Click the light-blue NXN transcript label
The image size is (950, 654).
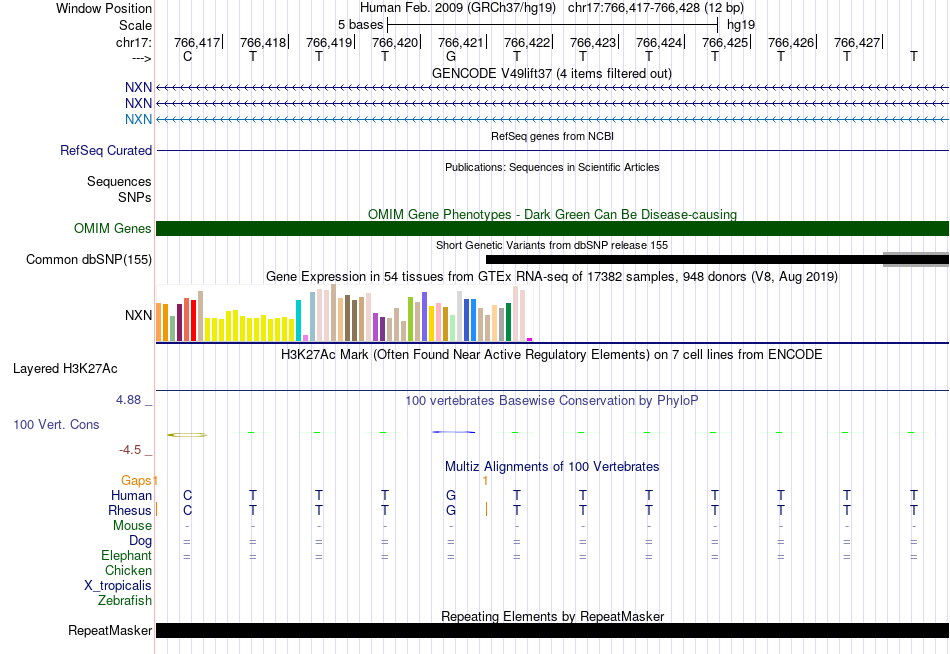click(138, 119)
